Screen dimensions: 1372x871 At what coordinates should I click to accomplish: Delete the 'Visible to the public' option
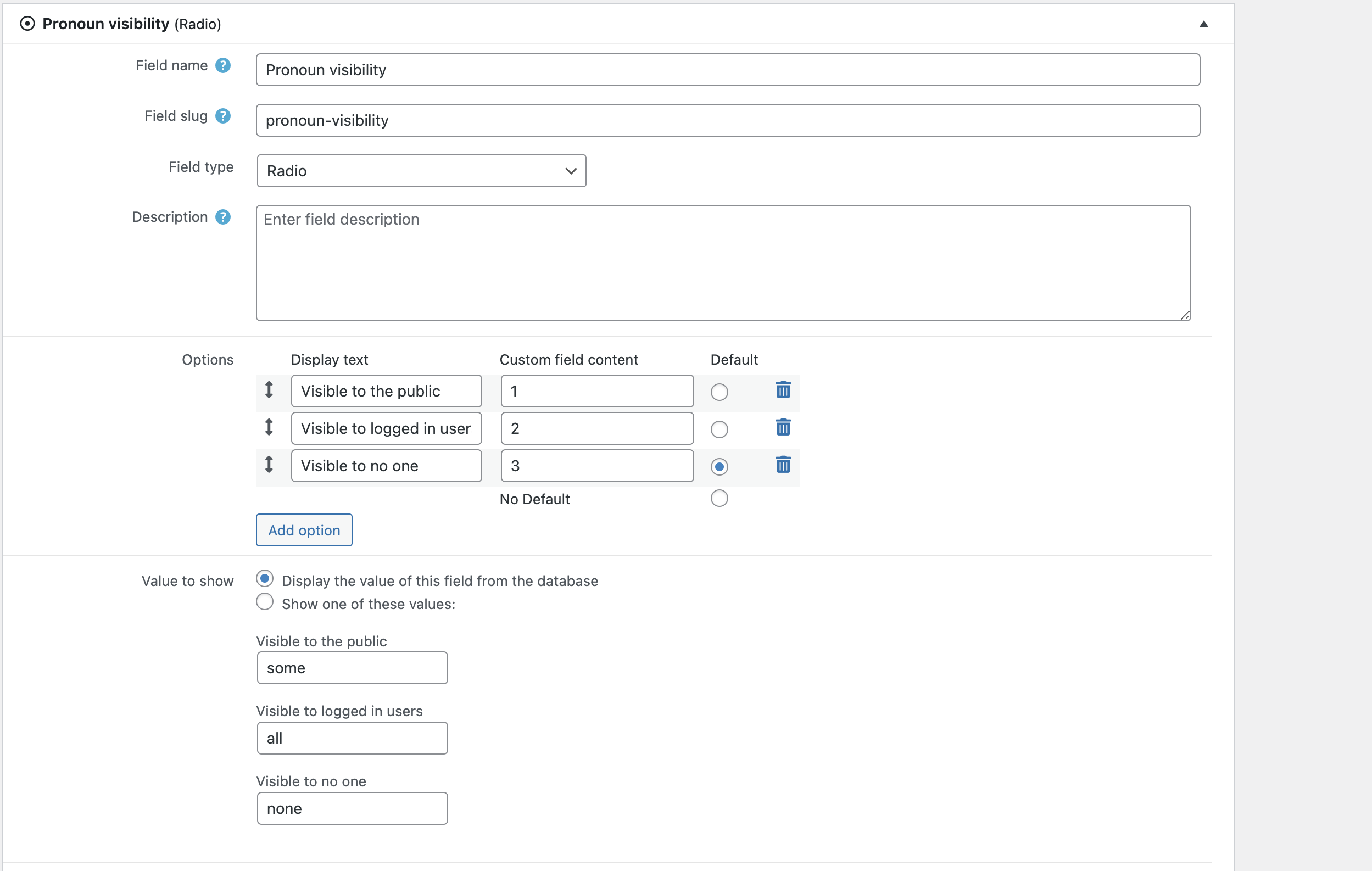tap(783, 390)
